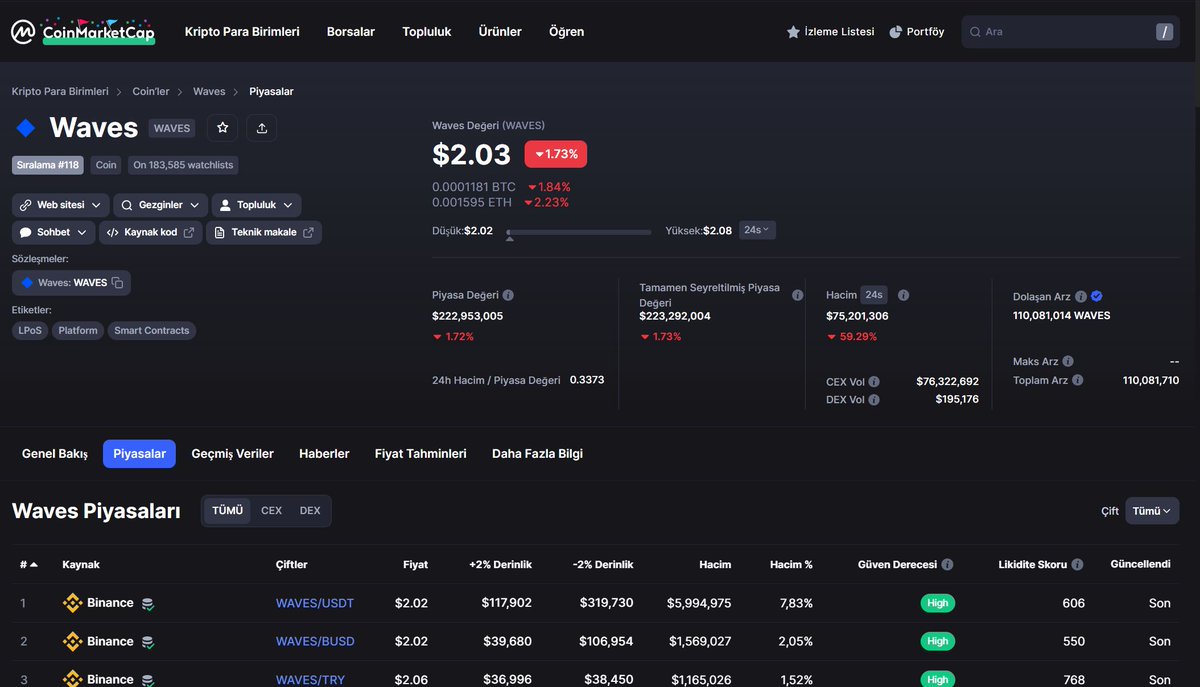Click the Binance logo in WAVES/BUSD row
The height and width of the screenshot is (687, 1200).
[72, 641]
